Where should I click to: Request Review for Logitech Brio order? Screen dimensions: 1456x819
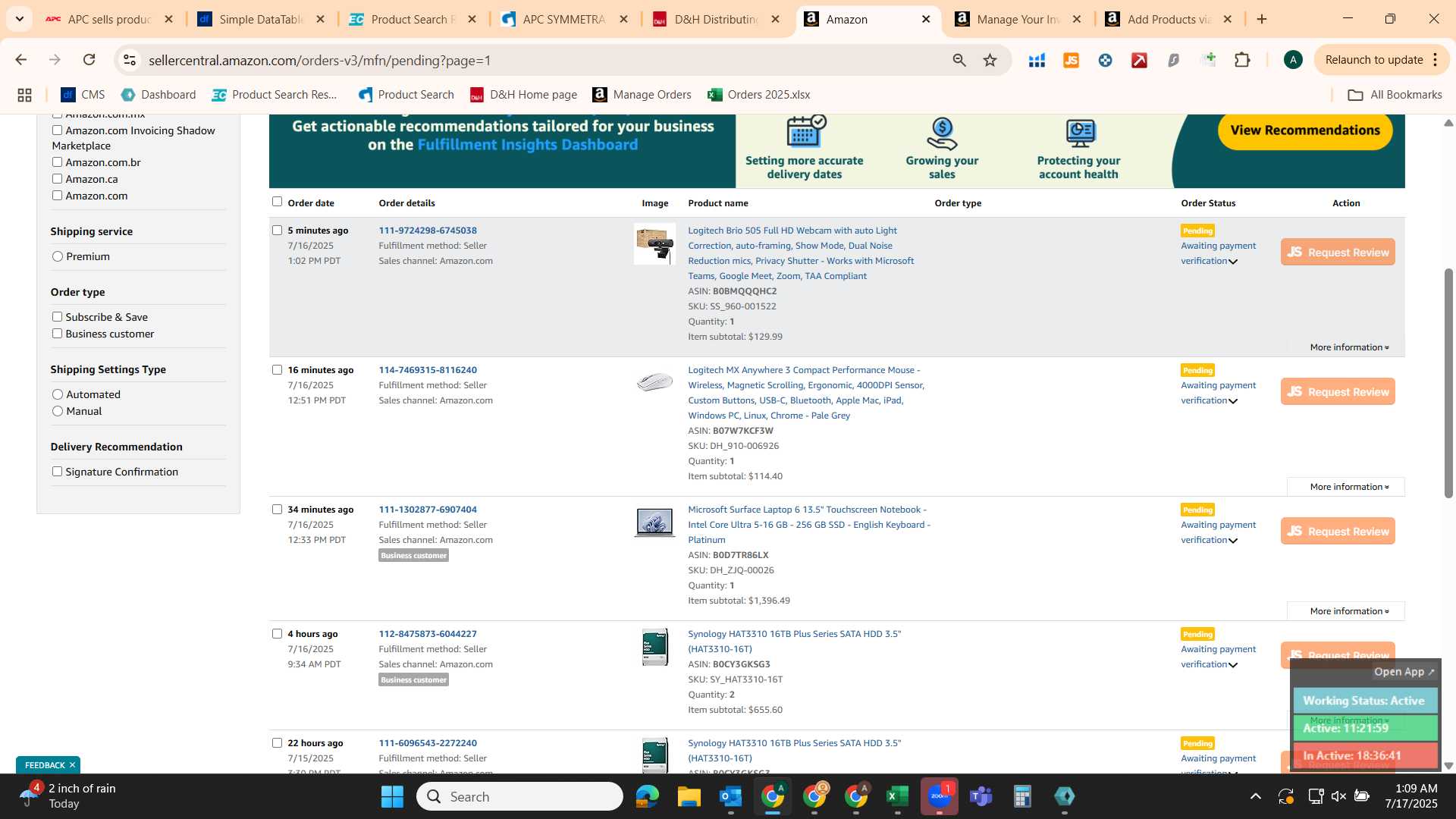(x=1338, y=253)
